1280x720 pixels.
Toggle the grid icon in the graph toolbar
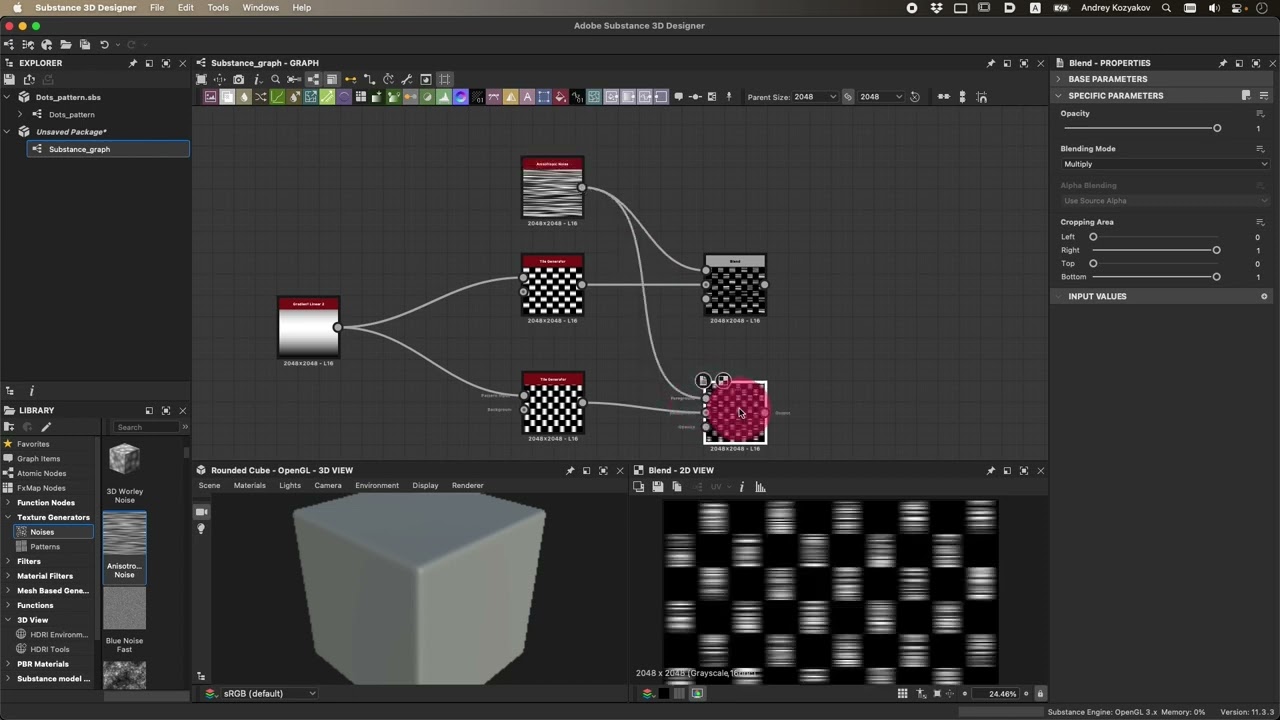pos(445,79)
